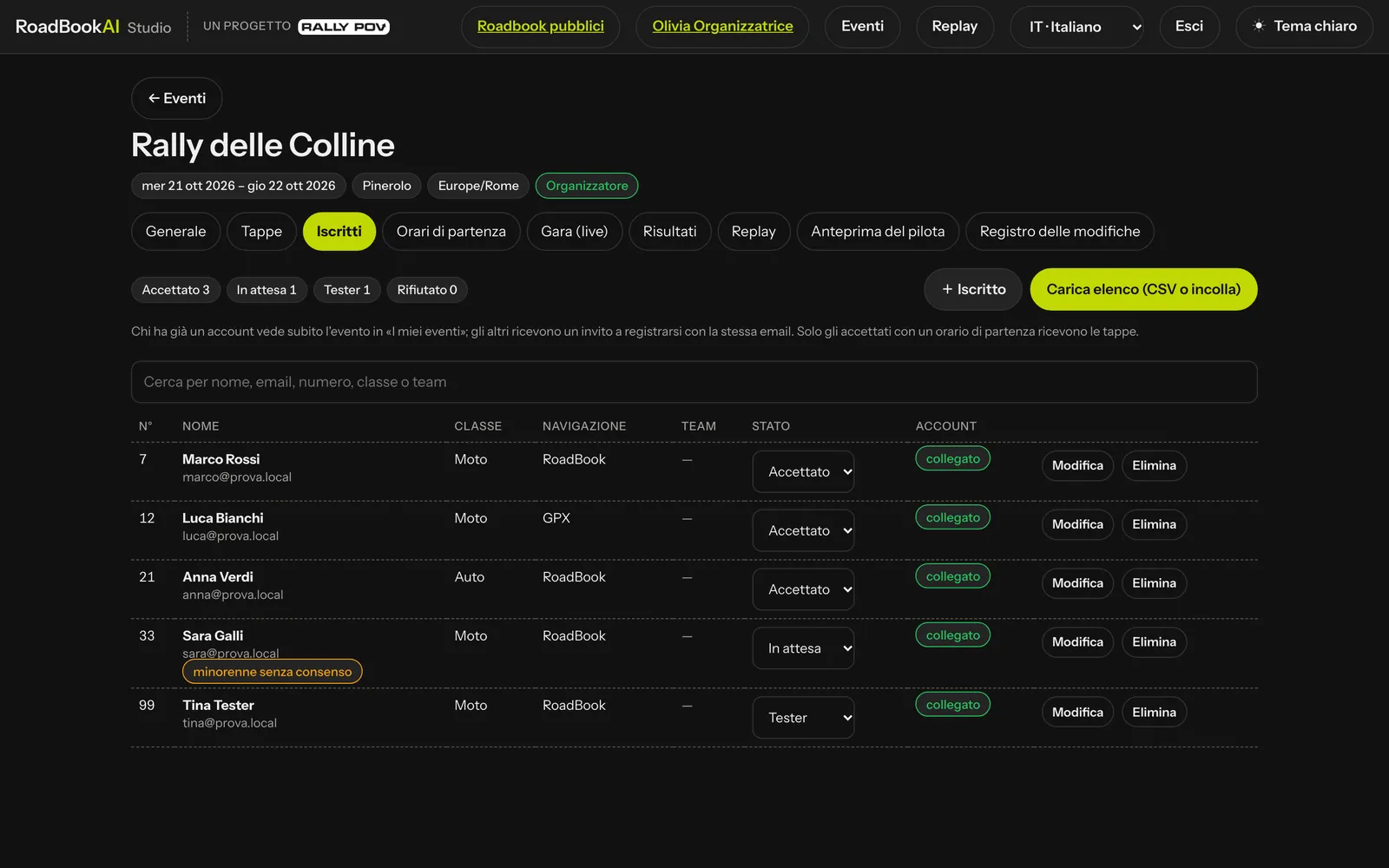Click the email luca@prova.local

pos(231,536)
